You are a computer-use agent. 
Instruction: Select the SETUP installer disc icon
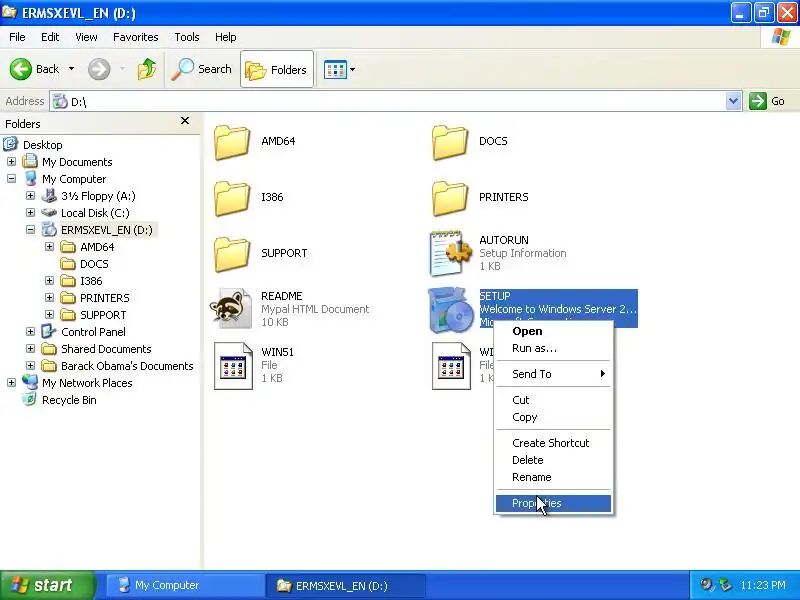tap(449, 309)
